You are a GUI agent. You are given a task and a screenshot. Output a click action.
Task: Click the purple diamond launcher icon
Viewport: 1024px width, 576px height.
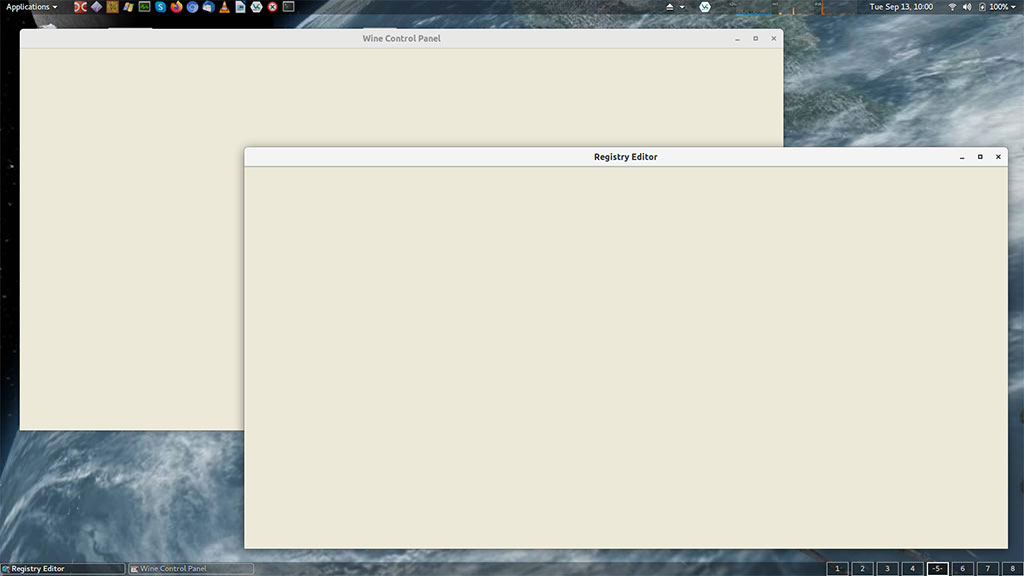pos(97,7)
